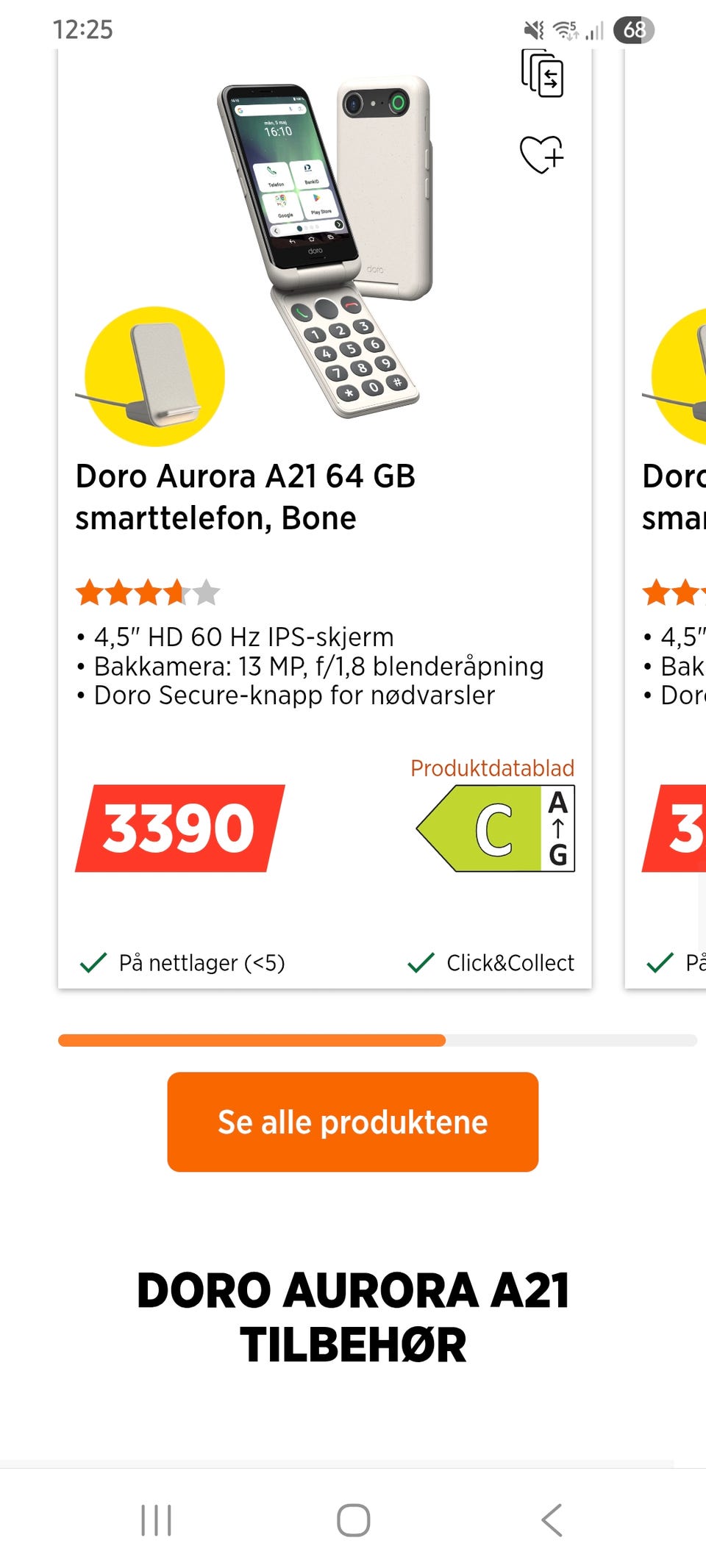Open the energy class C label
The image size is (706, 1568).
[x=496, y=828]
